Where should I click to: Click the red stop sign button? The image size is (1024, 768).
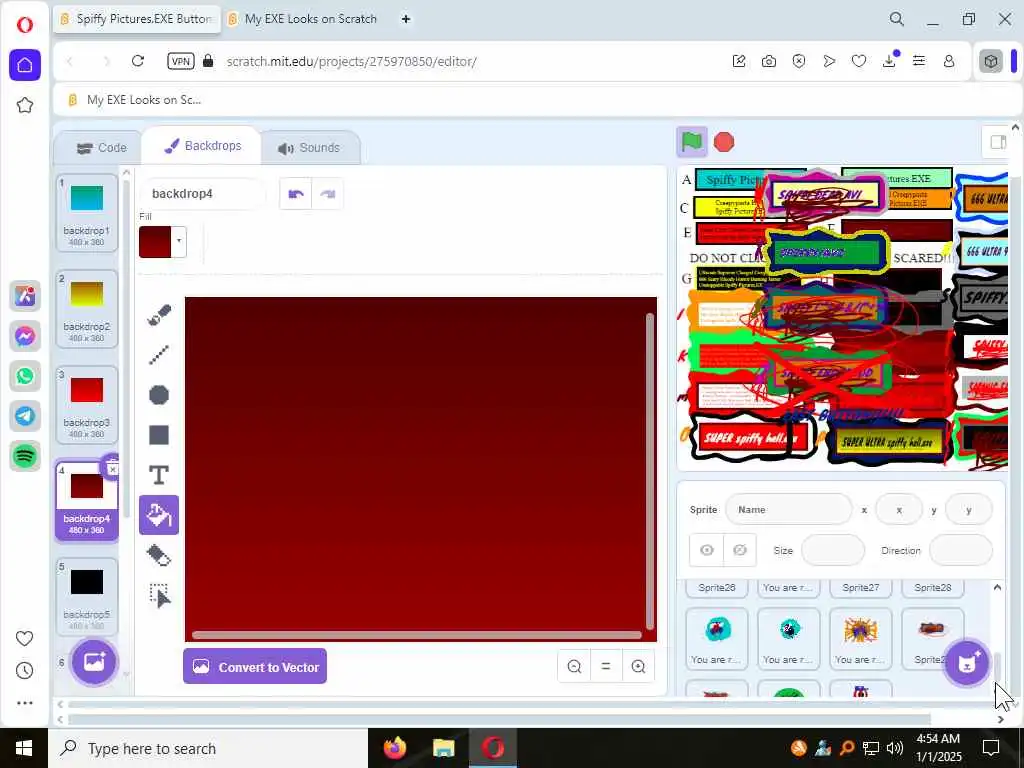click(724, 142)
